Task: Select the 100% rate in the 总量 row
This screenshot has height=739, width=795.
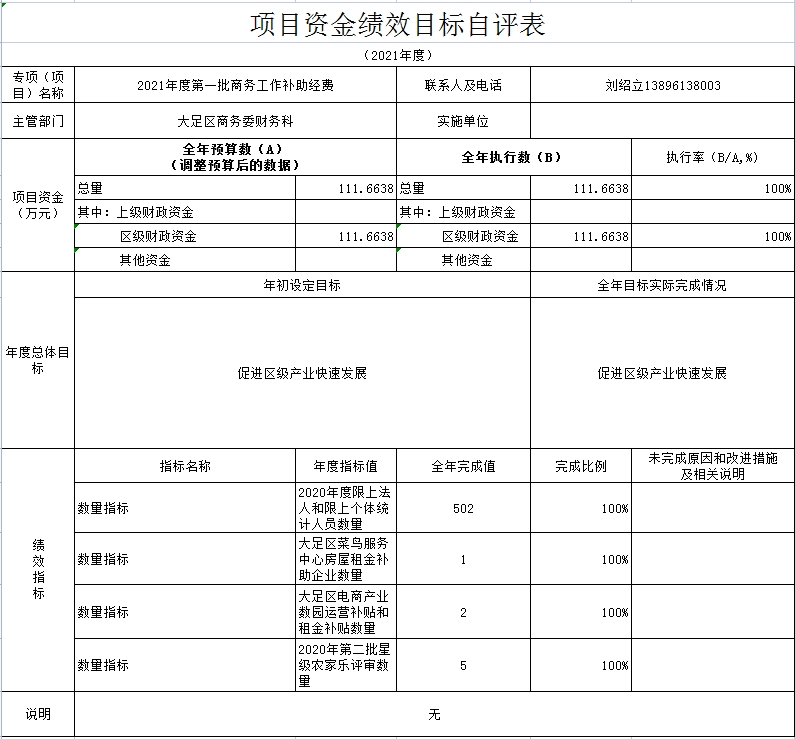Action: [x=713, y=188]
